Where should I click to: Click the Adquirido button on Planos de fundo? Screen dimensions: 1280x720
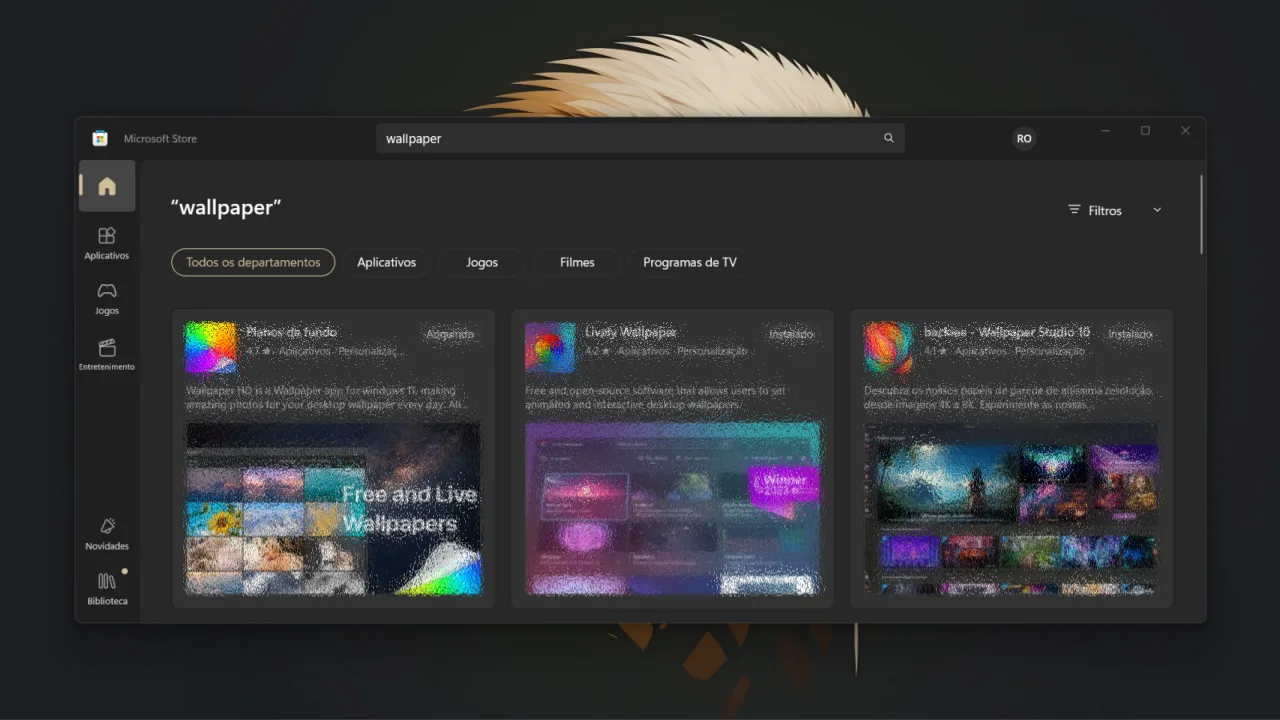coord(450,334)
